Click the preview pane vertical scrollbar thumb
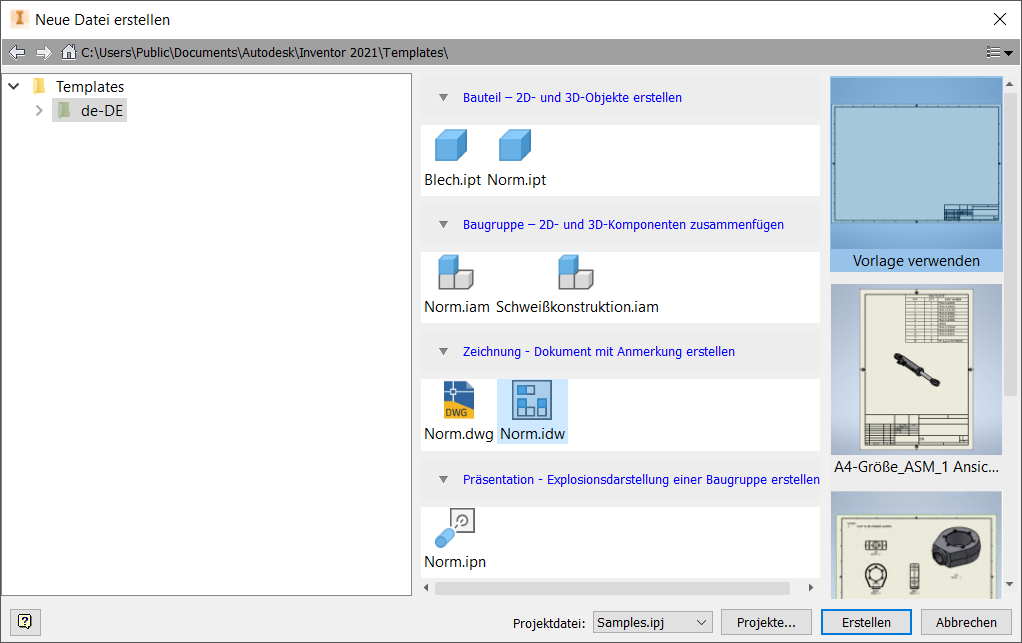 (1010, 244)
